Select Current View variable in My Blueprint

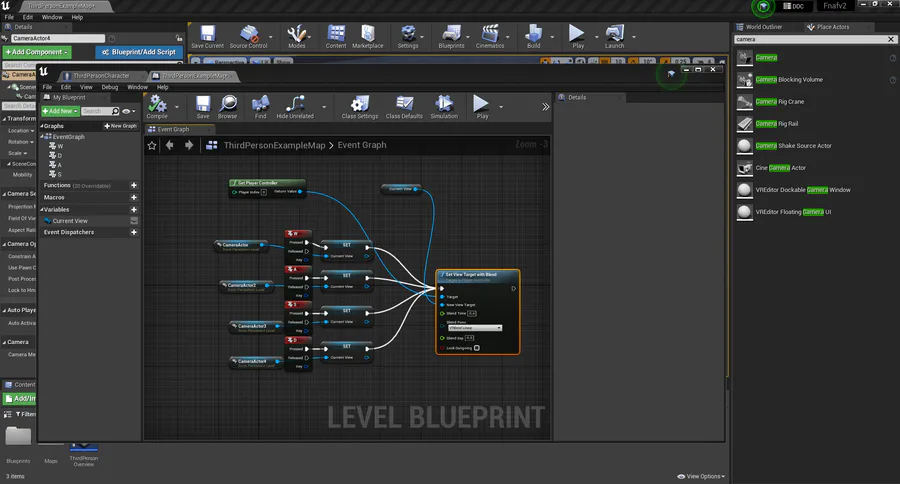coord(70,221)
